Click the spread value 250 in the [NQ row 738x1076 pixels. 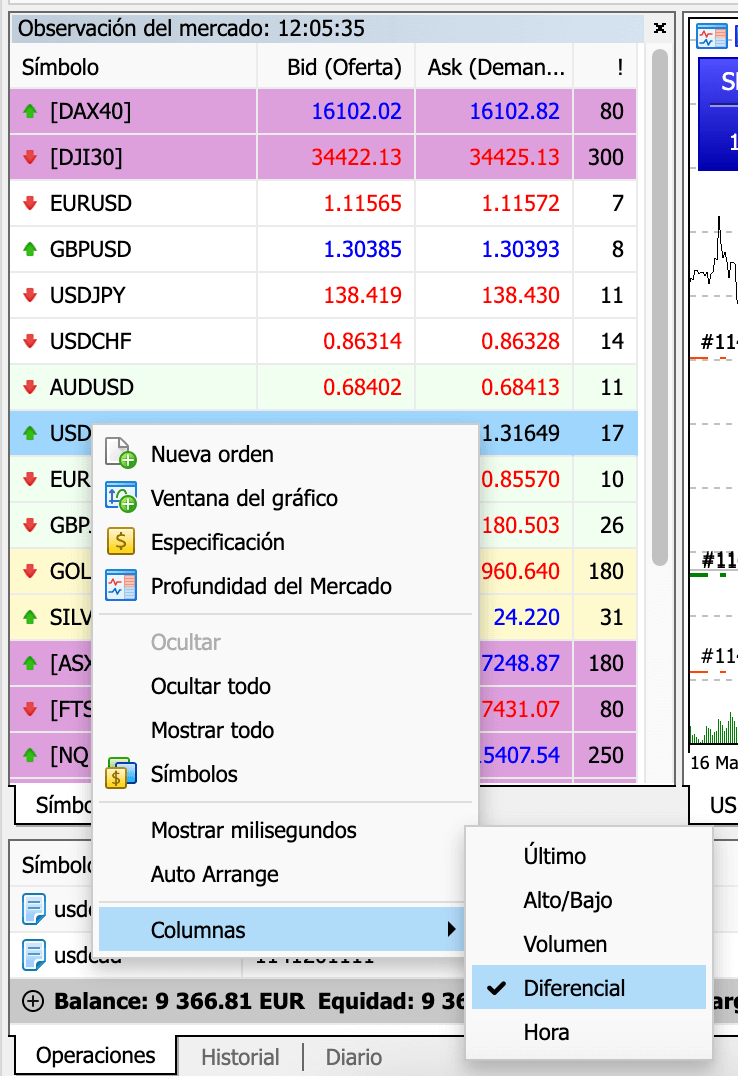tap(606, 755)
